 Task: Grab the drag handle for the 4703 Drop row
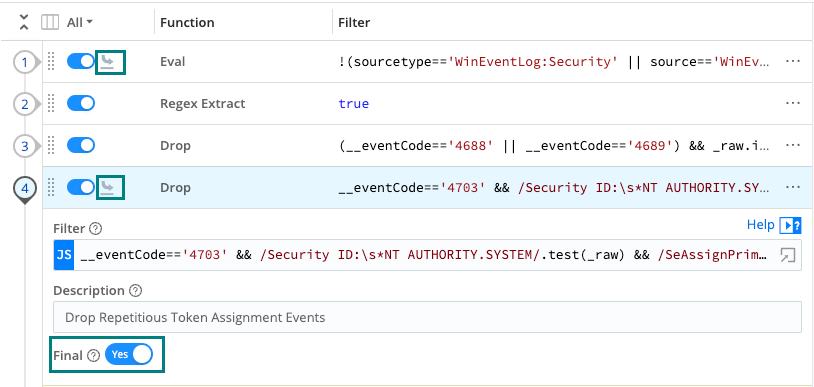pyautogui.click(x=51, y=188)
